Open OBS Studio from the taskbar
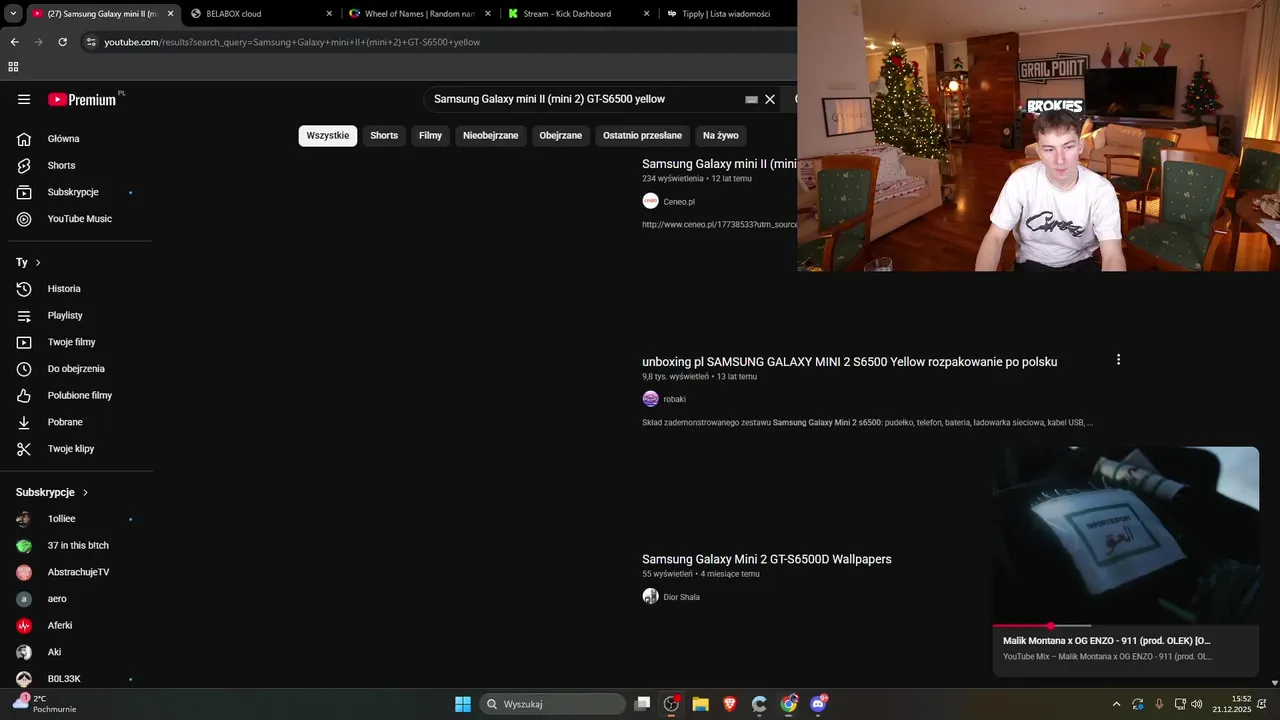 pyautogui.click(x=671, y=704)
